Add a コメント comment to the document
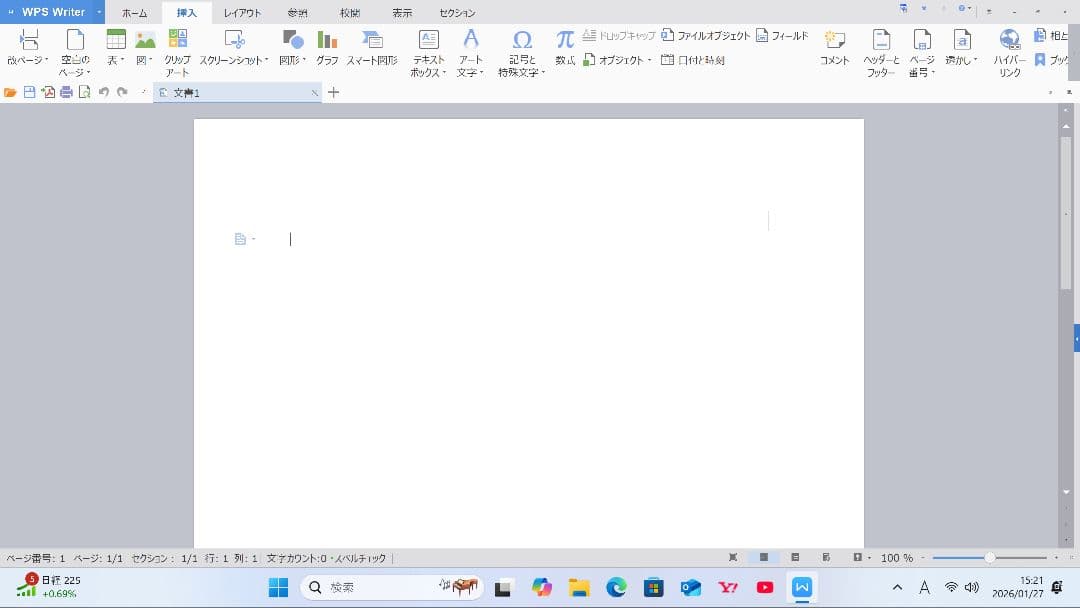The width and height of the screenshot is (1080, 608). pos(834,47)
